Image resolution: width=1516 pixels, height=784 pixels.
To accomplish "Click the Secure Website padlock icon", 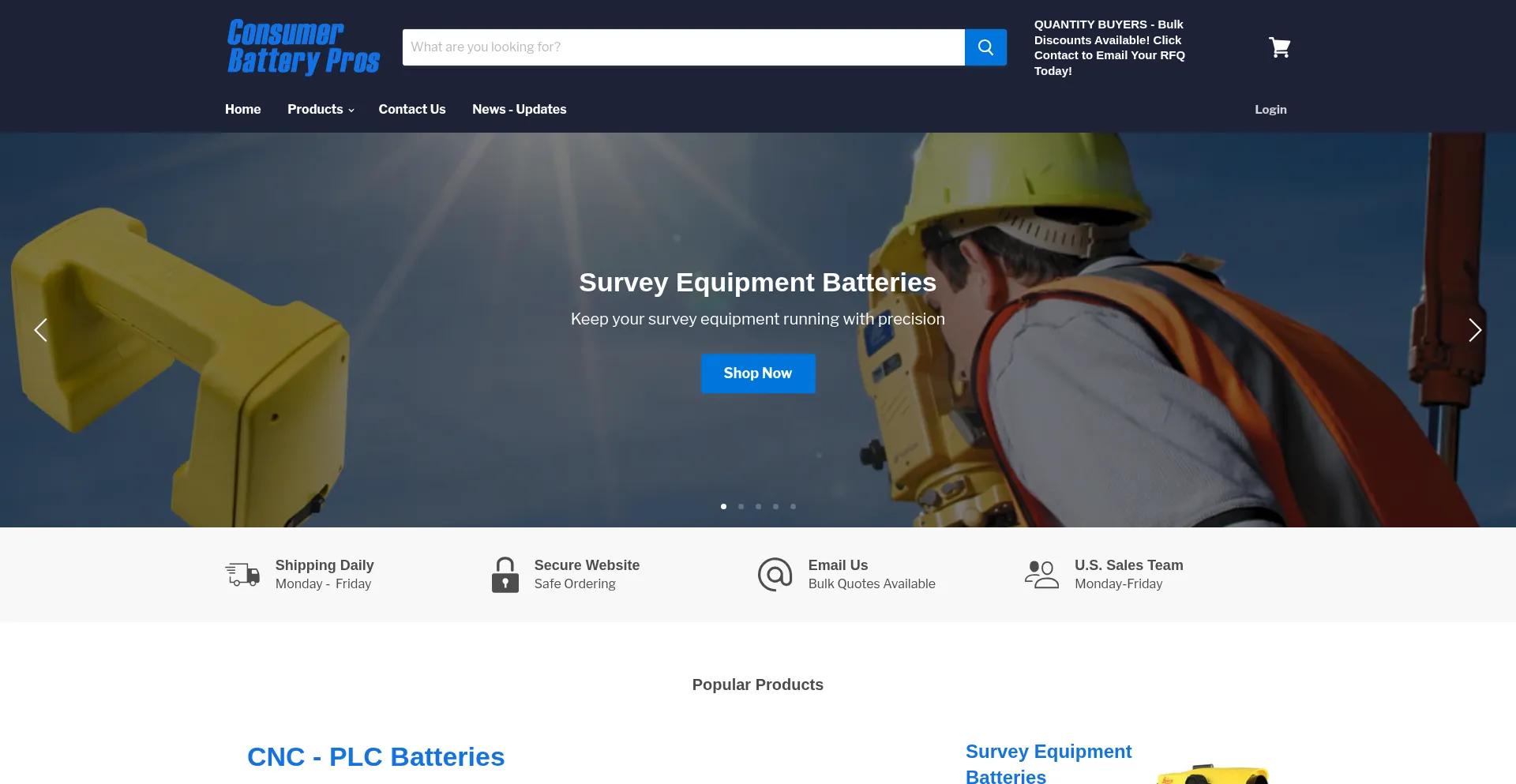I will click(x=504, y=574).
